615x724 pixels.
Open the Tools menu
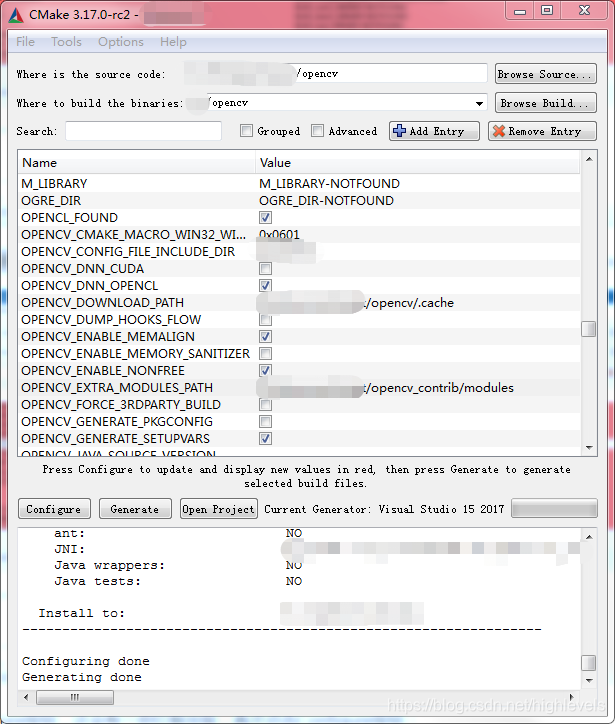point(66,42)
